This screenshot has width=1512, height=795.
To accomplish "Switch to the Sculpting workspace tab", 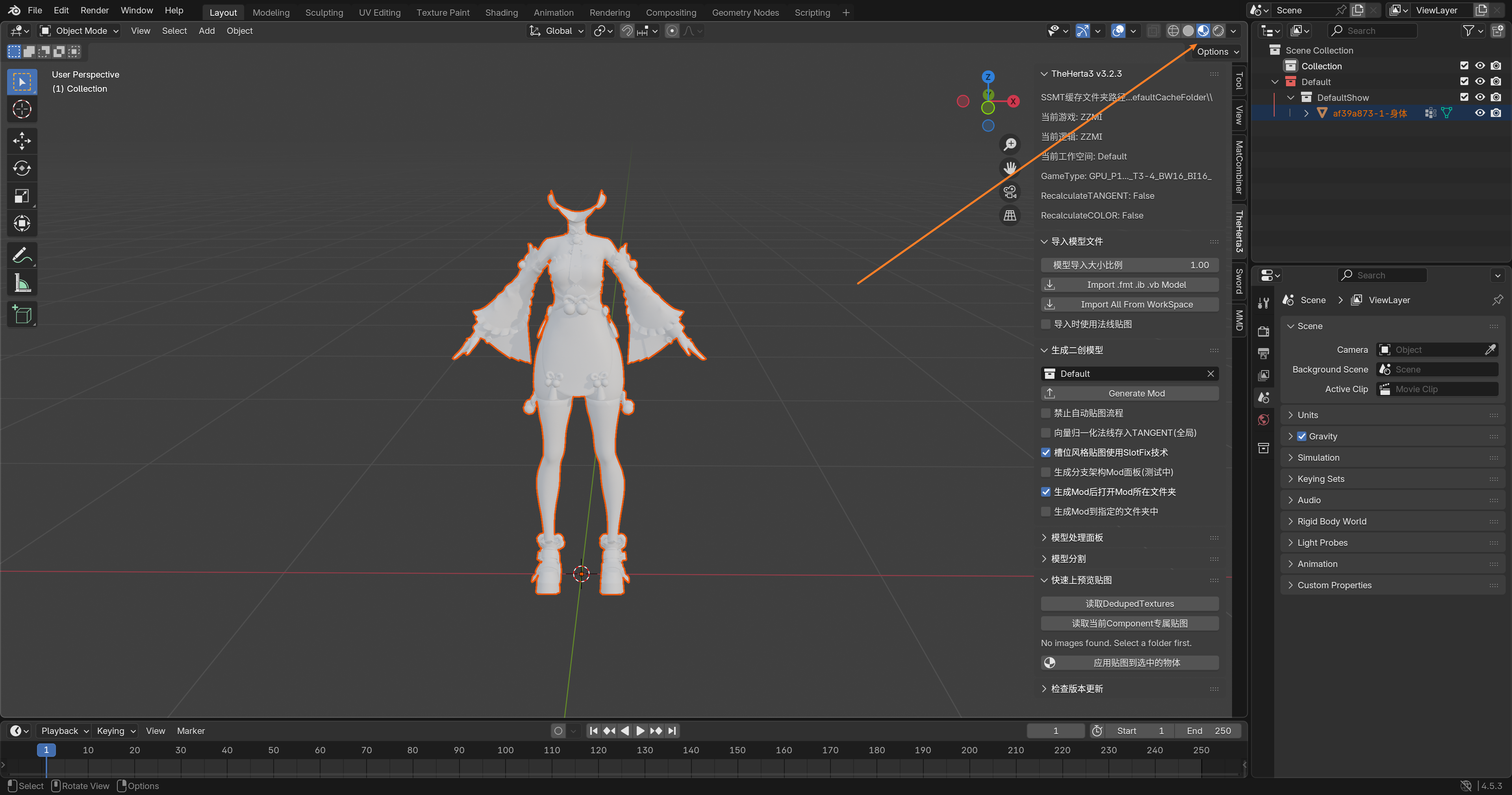I will point(324,12).
